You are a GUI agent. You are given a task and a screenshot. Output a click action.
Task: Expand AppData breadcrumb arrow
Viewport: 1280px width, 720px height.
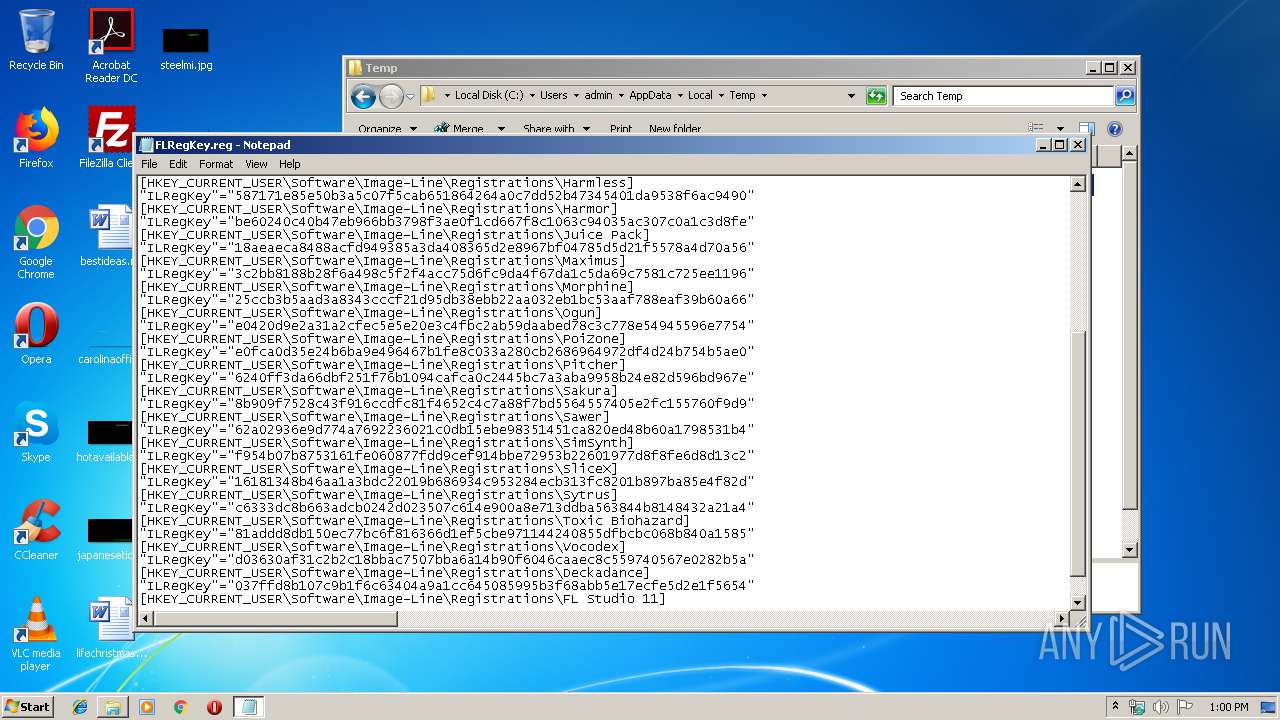679,96
